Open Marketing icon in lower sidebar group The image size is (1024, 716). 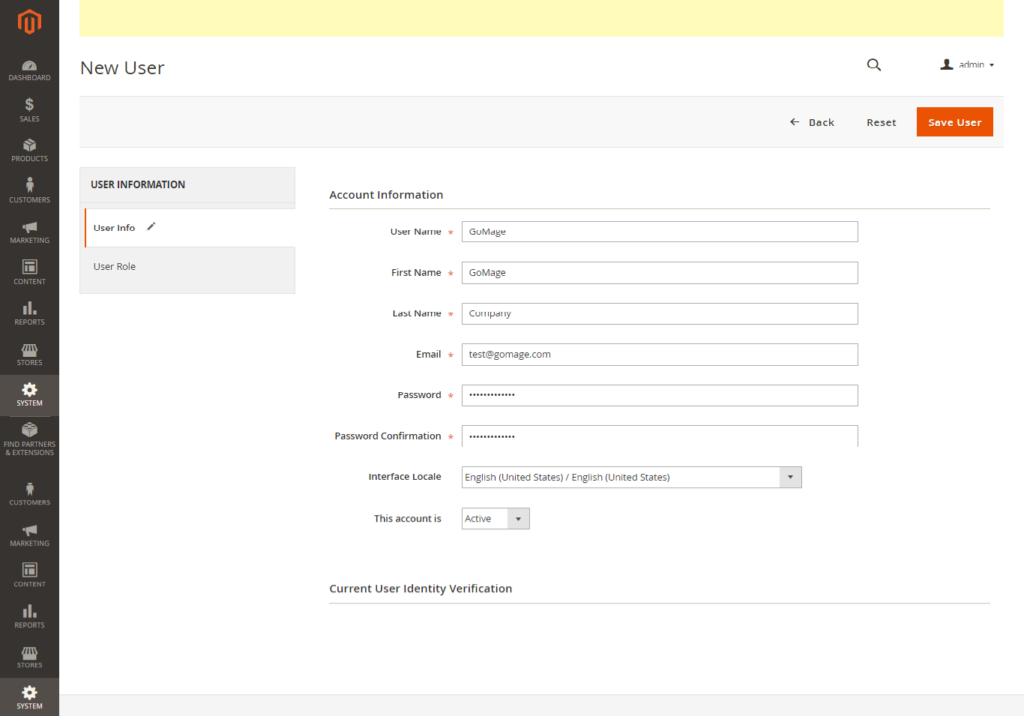point(29,535)
